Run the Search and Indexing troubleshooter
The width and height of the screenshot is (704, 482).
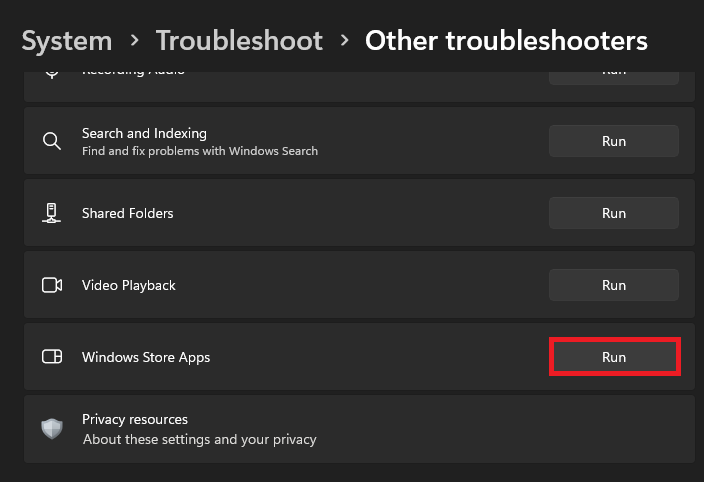pos(613,141)
